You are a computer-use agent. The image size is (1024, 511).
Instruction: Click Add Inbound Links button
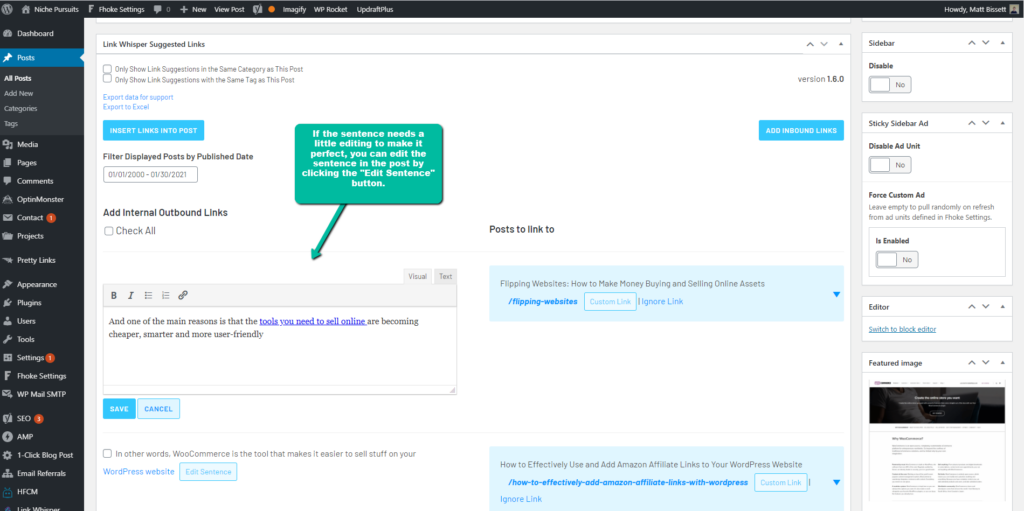coord(801,131)
